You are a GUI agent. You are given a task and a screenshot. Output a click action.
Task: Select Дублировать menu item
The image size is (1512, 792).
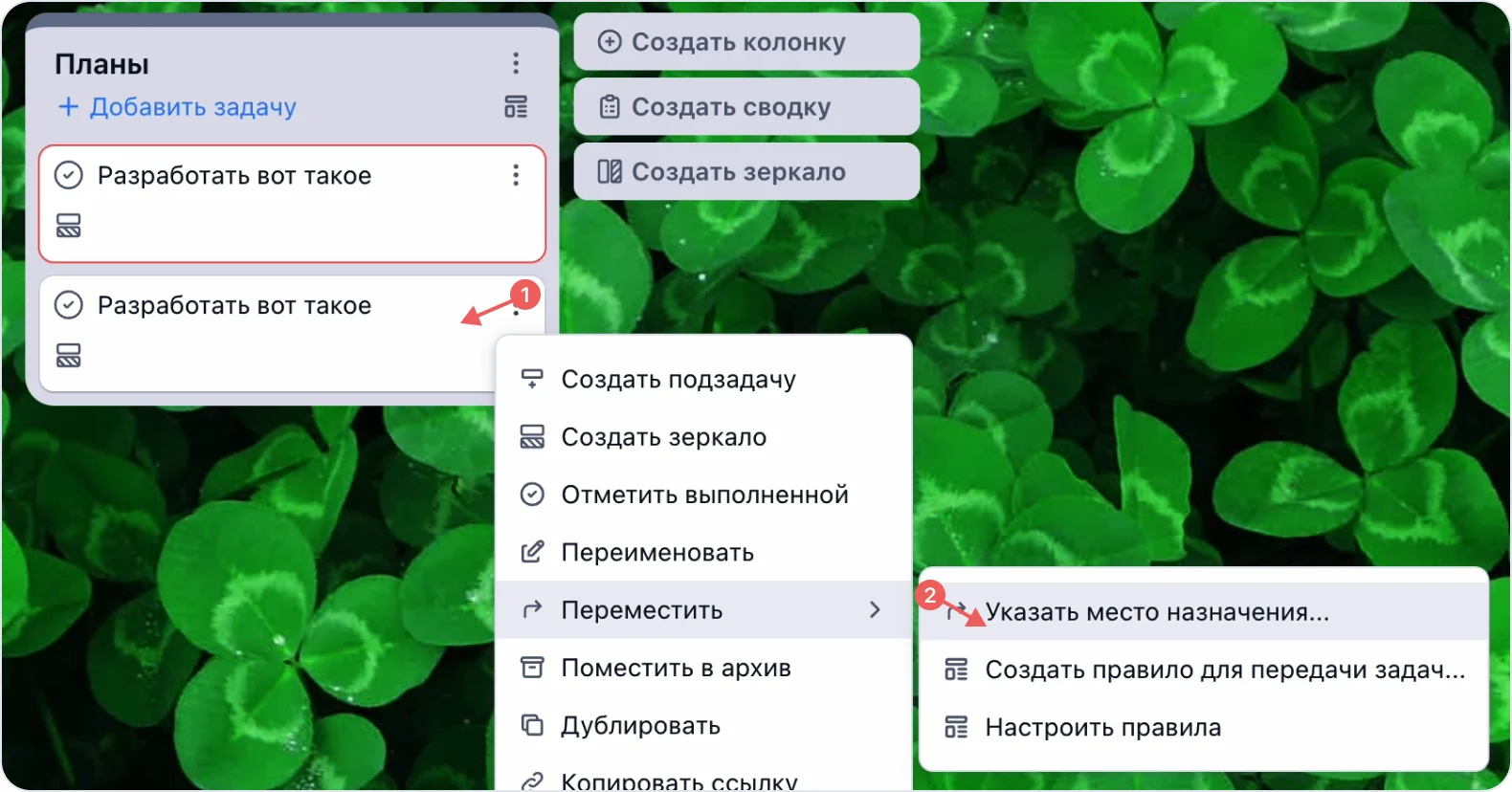[x=703, y=725]
